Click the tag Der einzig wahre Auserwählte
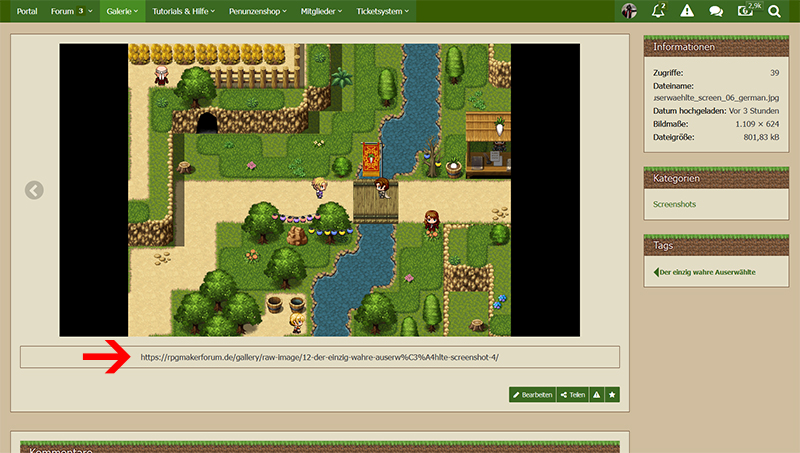800x453 pixels. click(705, 272)
